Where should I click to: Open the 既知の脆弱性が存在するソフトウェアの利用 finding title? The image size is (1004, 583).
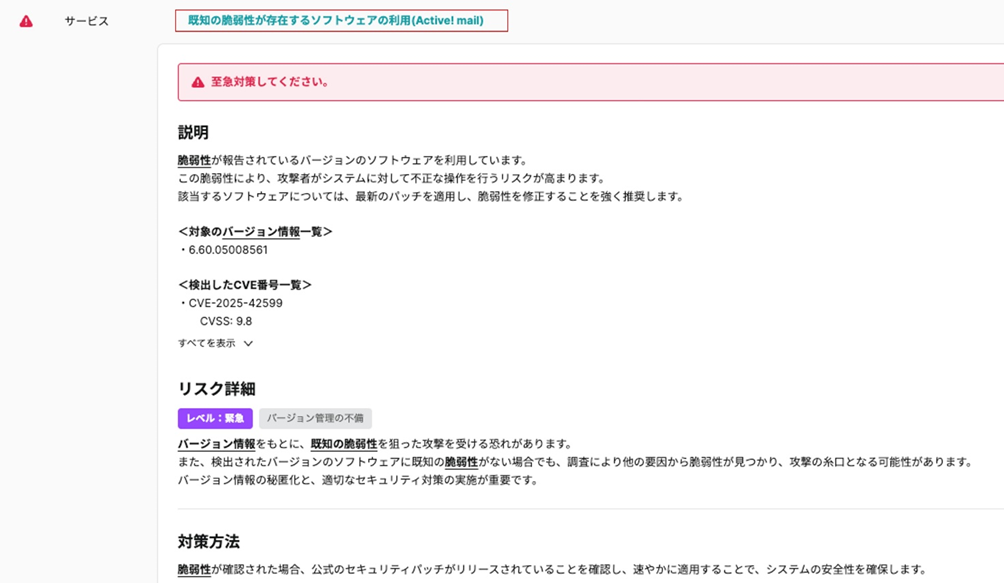point(341,19)
